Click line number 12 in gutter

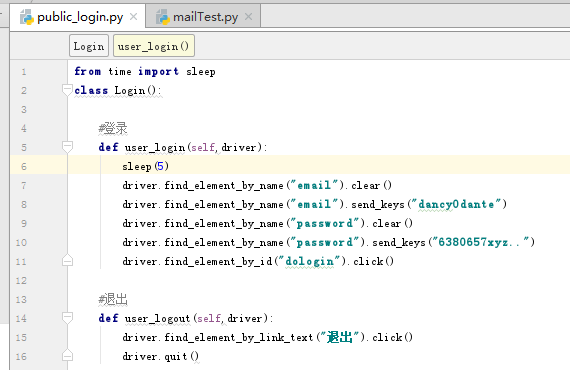click(x=21, y=281)
